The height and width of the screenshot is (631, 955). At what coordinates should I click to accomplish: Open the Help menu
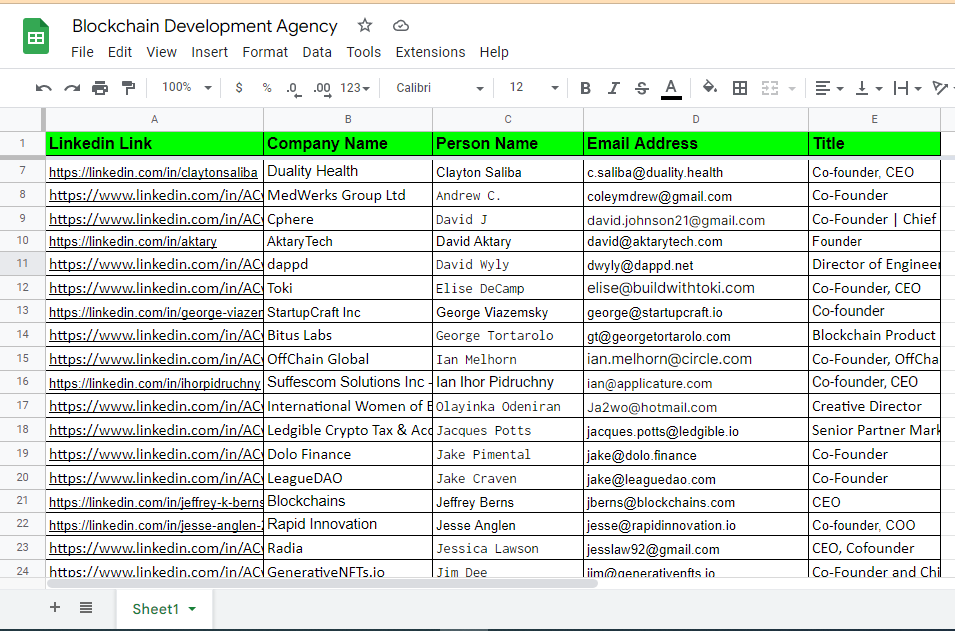click(494, 52)
